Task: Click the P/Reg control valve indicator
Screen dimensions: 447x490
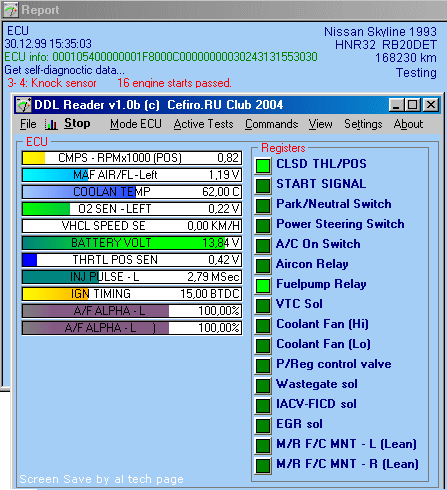Action: (263, 366)
